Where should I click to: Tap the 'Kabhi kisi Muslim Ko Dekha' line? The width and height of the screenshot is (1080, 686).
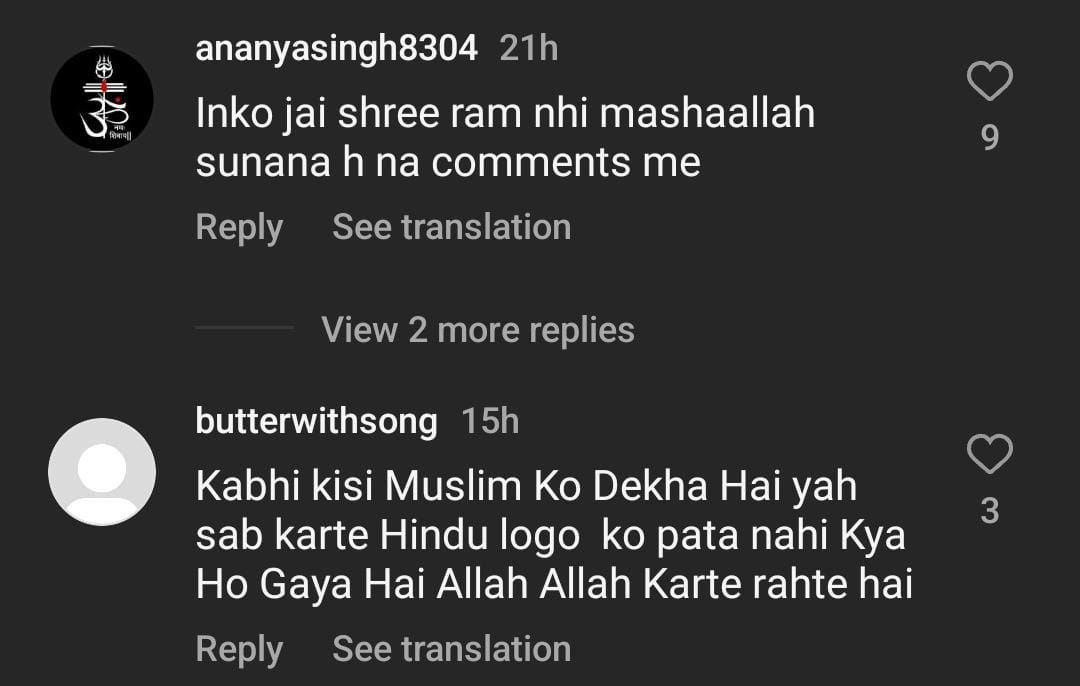(x=526, y=486)
